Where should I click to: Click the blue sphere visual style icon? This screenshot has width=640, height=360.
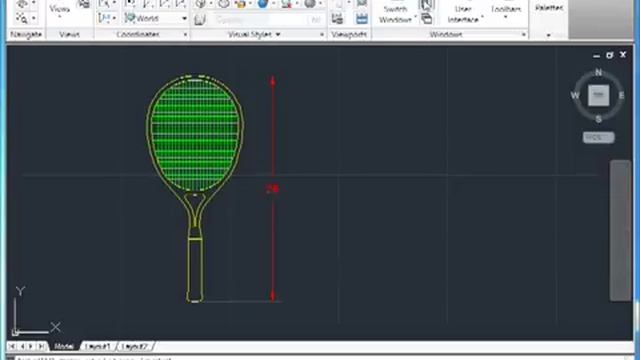pyautogui.click(x=263, y=4)
